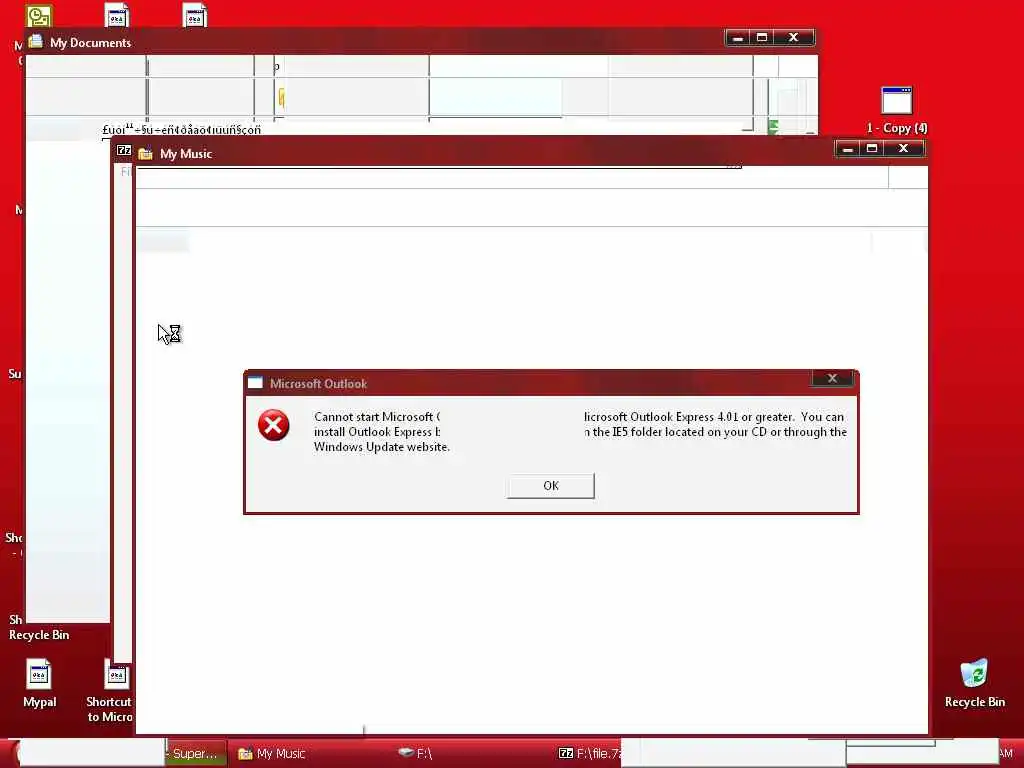Open the Mypal desktop shortcut
The height and width of the screenshot is (768, 1024).
pyautogui.click(x=39, y=683)
